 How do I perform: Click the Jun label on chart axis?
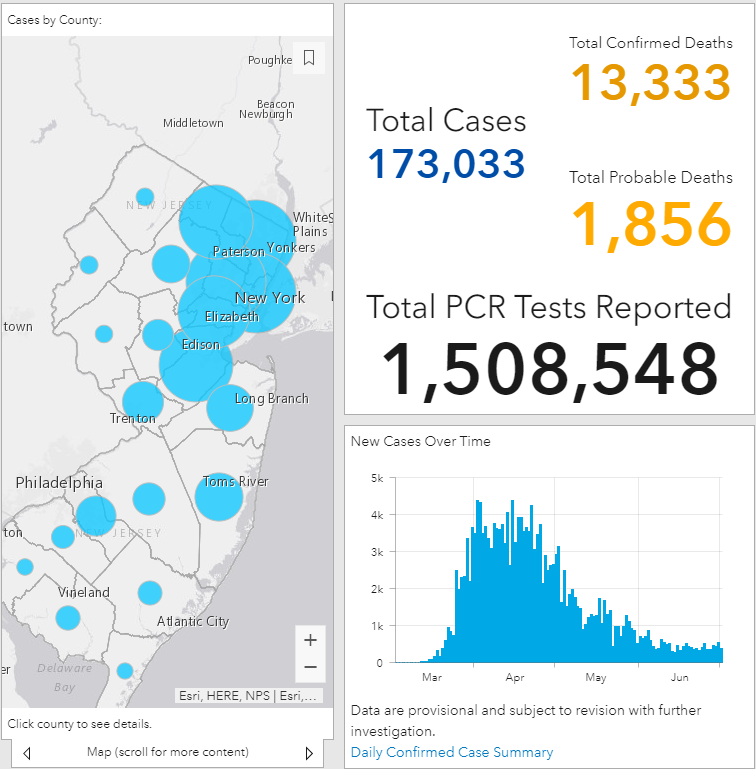pos(679,678)
